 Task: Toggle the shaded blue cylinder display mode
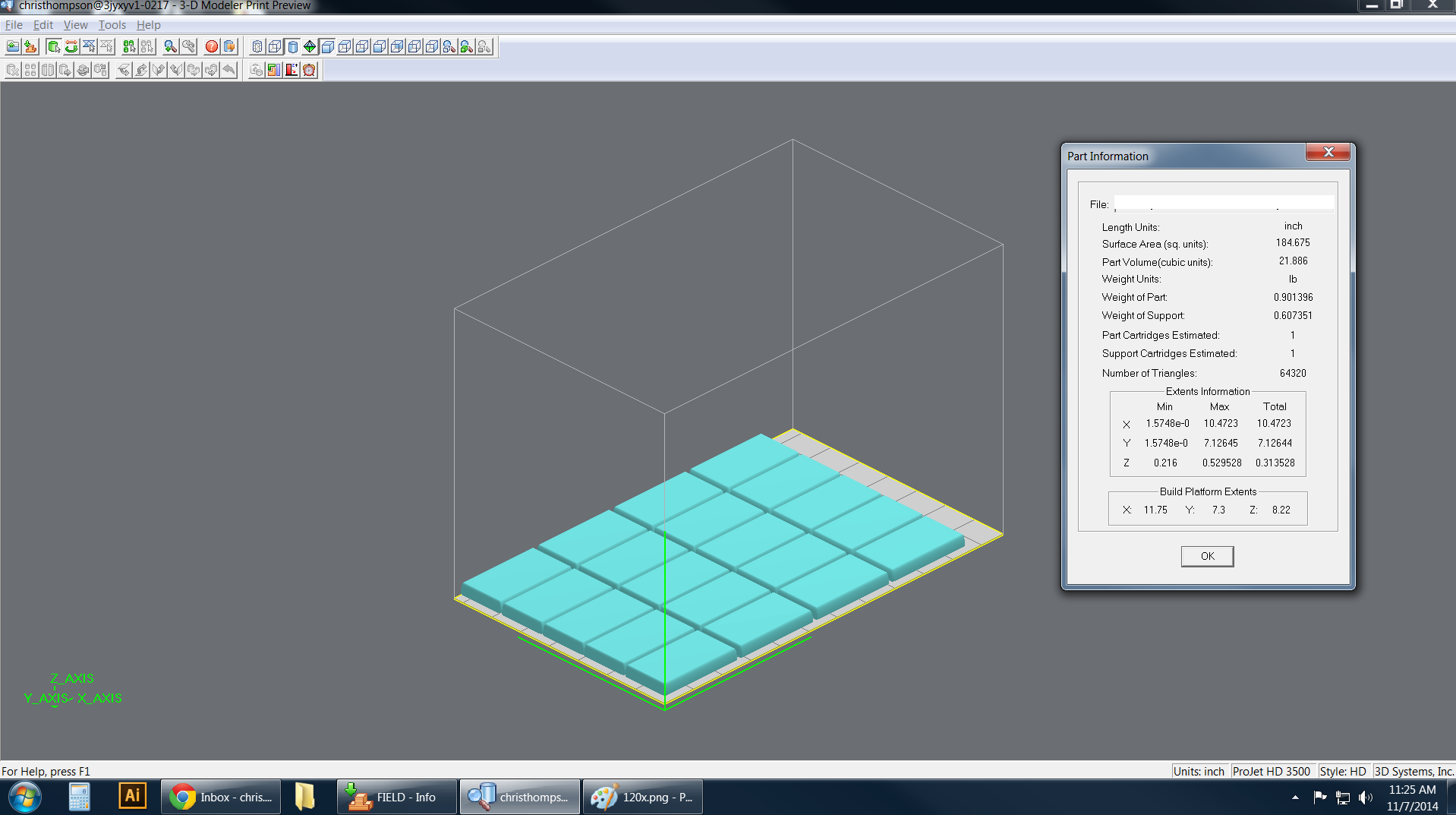[292, 47]
